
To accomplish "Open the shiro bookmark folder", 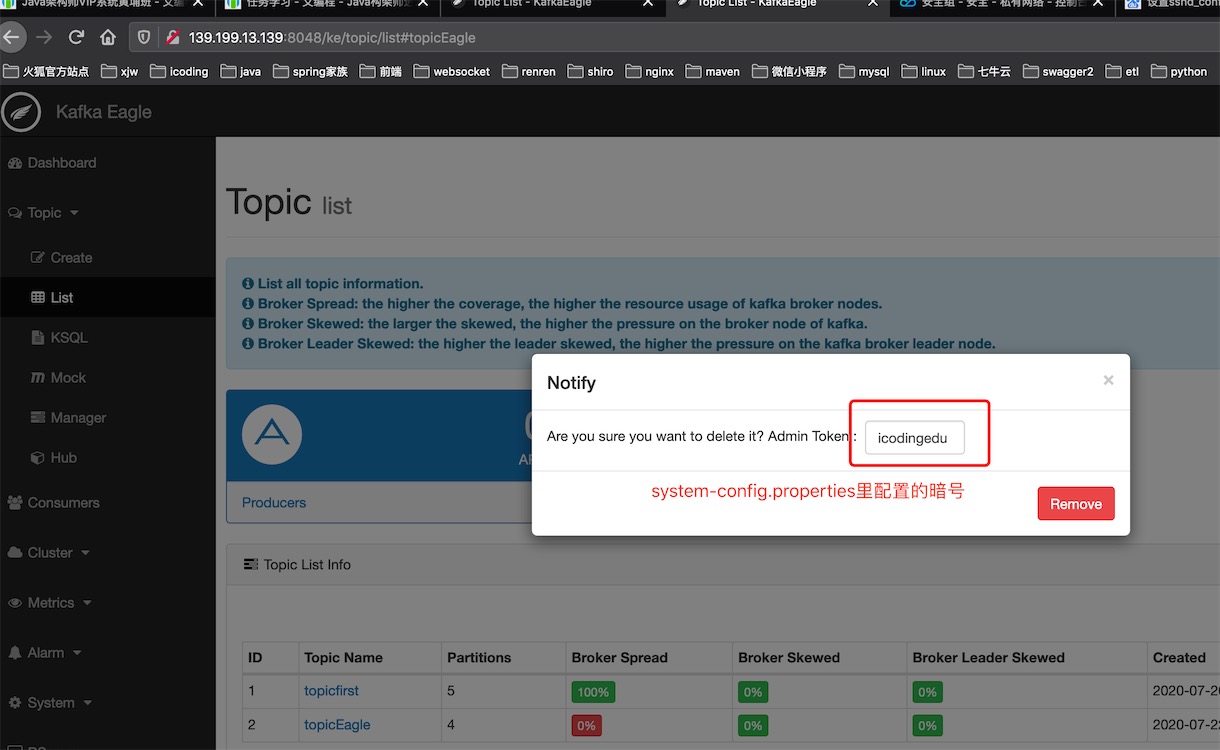I will pos(590,72).
